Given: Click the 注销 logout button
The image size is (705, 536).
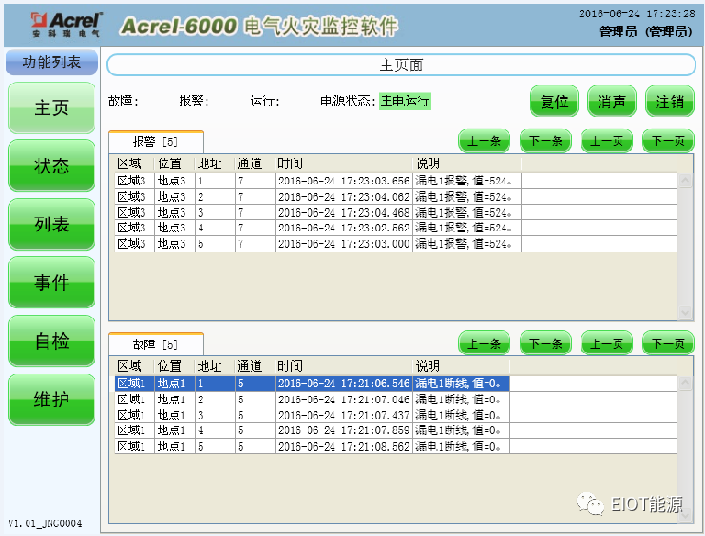Looking at the screenshot, I should tap(669, 101).
